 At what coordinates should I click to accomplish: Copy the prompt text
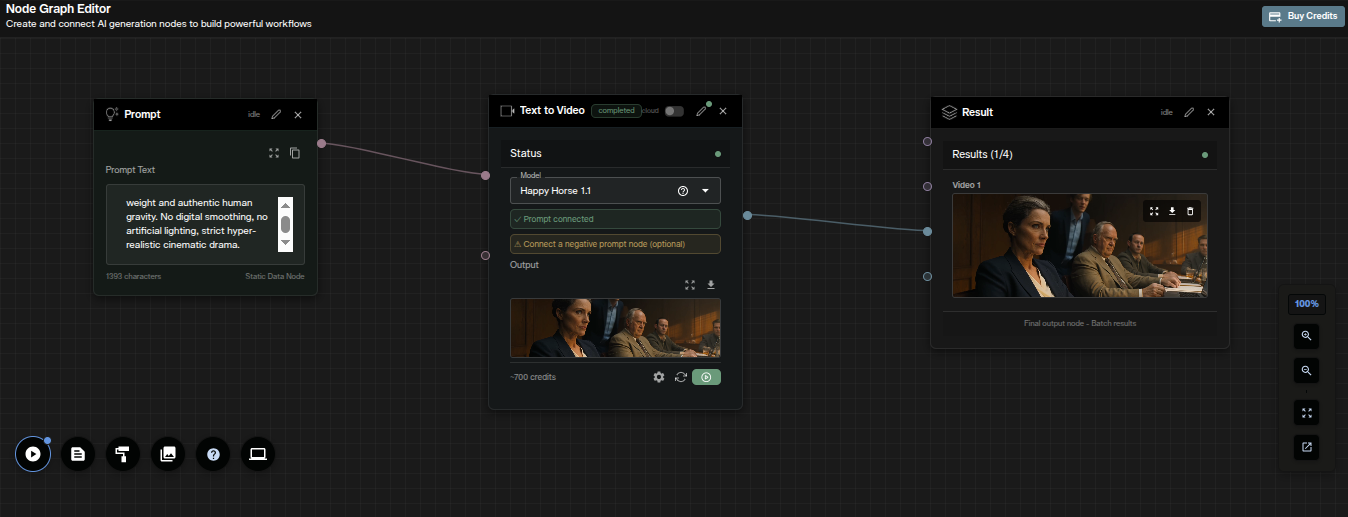(x=295, y=153)
